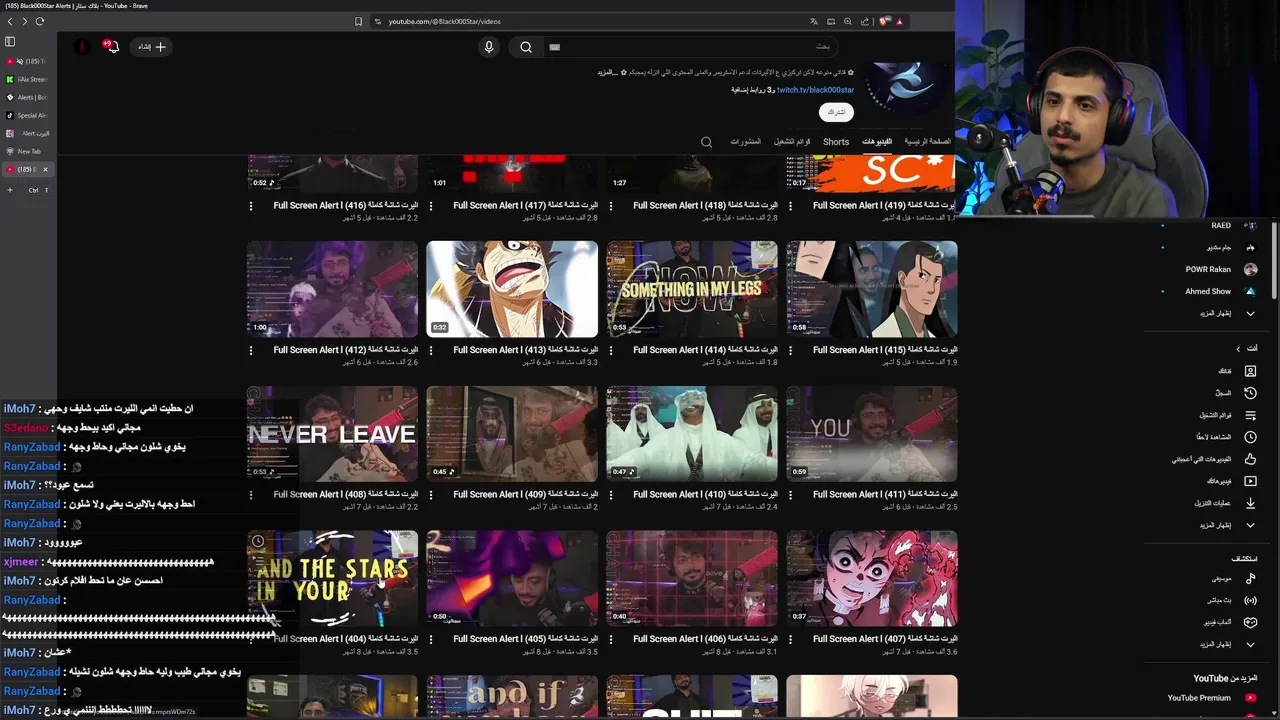This screenshot has width=1280, height=720.
Task: Open the on-screen keyboard icon in search
Action: point(554,46)
